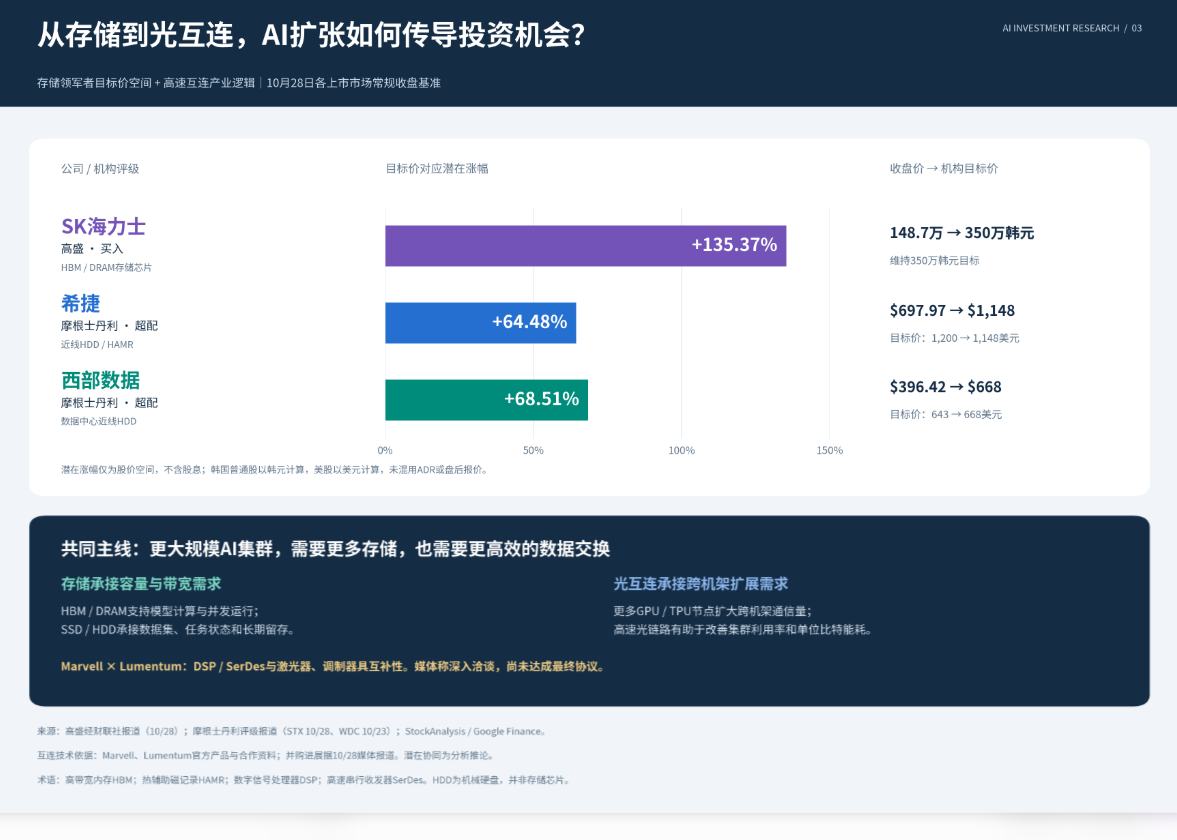Click the 0% axis label
The width and height of the screenshot is (1177, 840).
385,450
